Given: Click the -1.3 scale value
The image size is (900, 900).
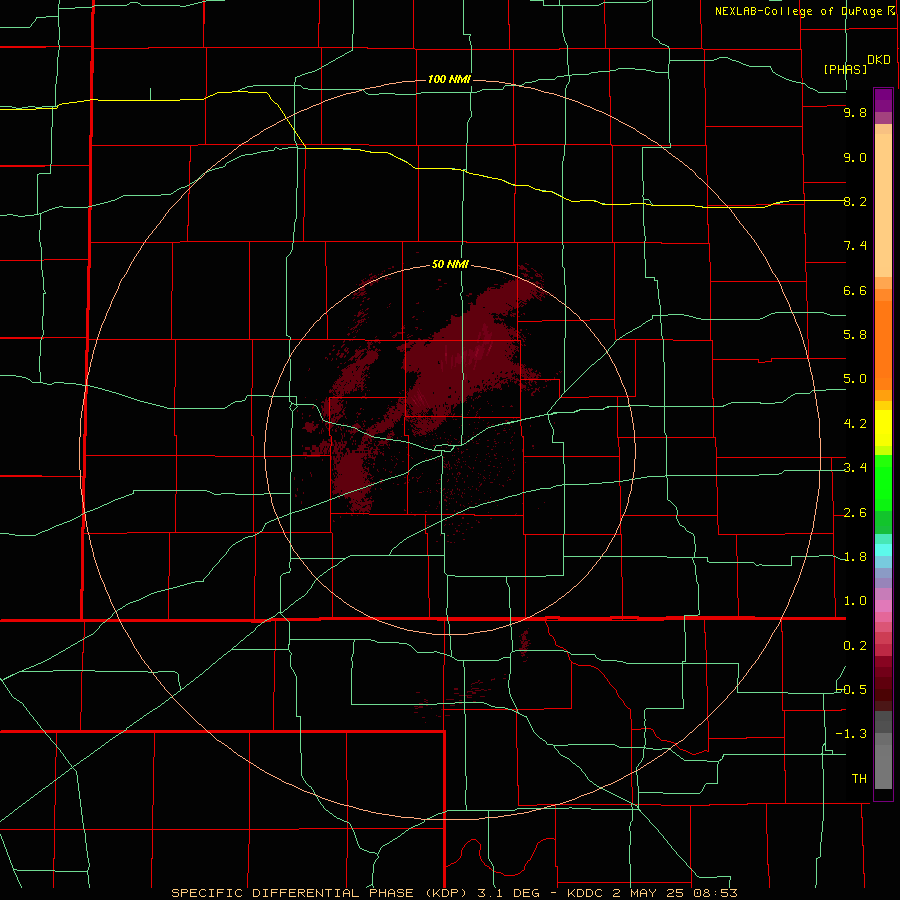Looking at the screenshot, I should point(851,734).
